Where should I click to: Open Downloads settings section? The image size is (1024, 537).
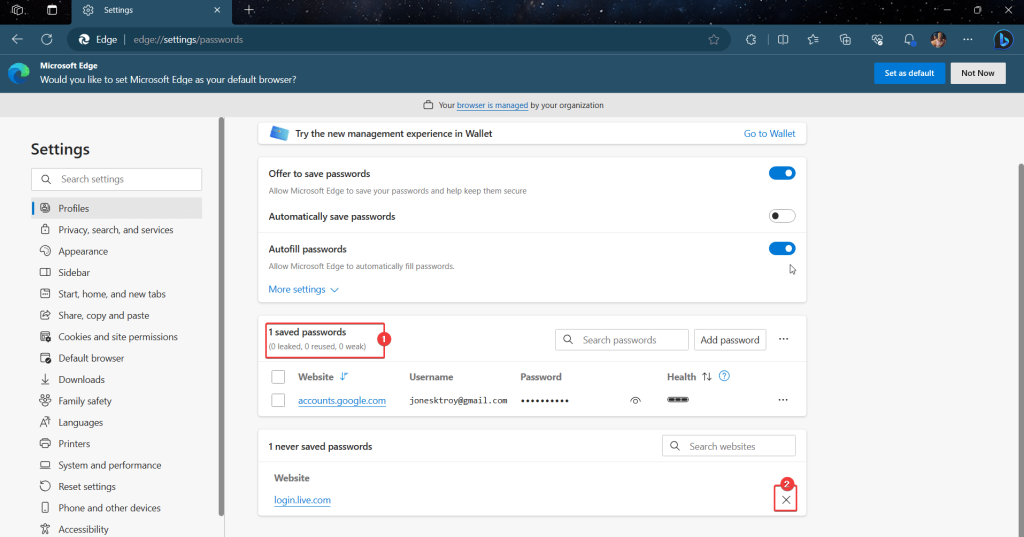click(x=117, y=380)
